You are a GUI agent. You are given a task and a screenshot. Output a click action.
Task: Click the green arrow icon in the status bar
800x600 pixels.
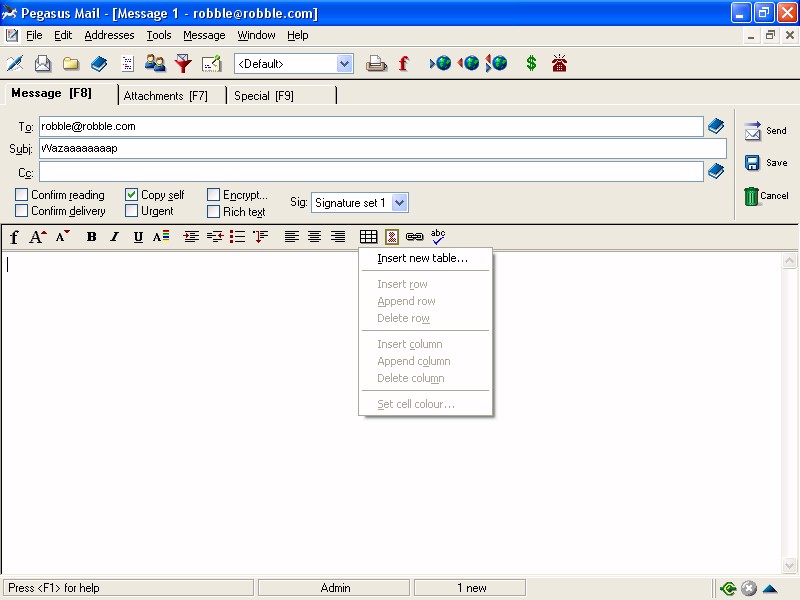pyautogui.click(x=728, y=588)
